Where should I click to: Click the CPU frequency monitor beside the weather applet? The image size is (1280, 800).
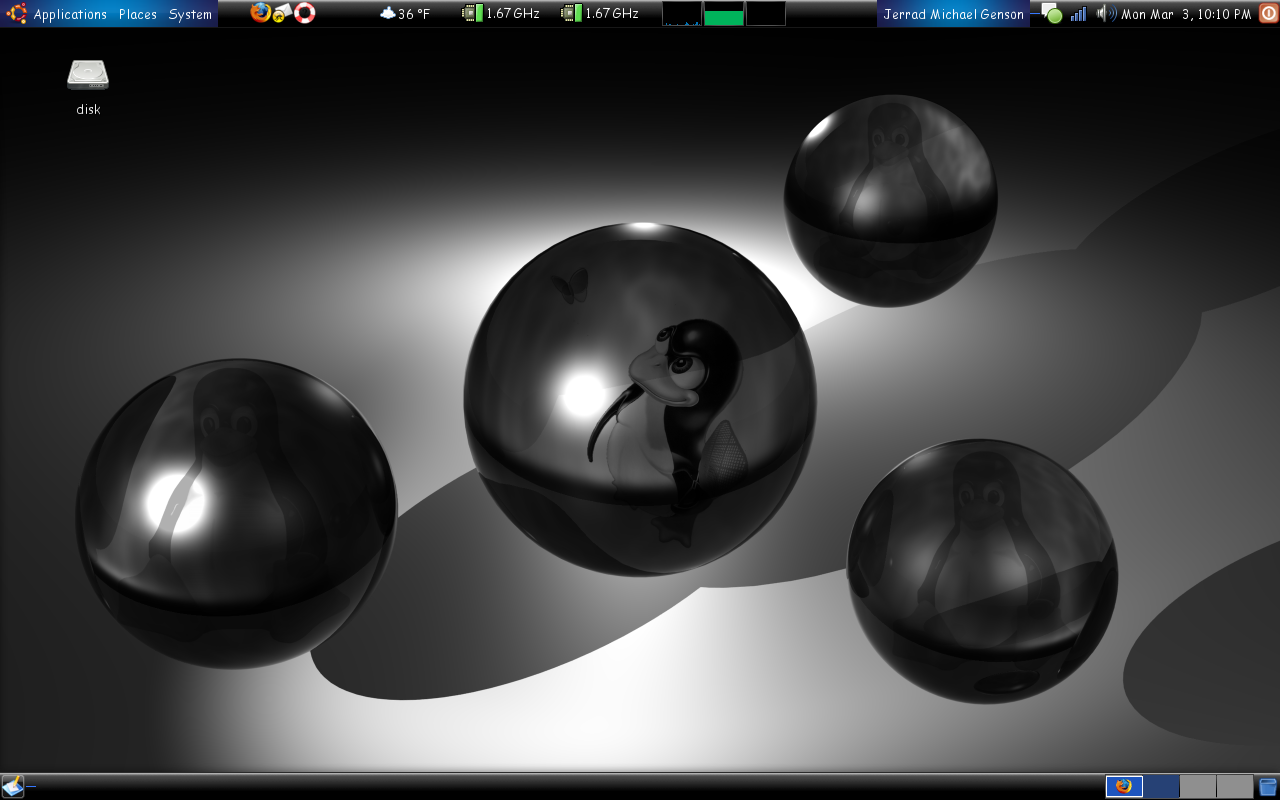pyautogui.click(x=500, y=14)
